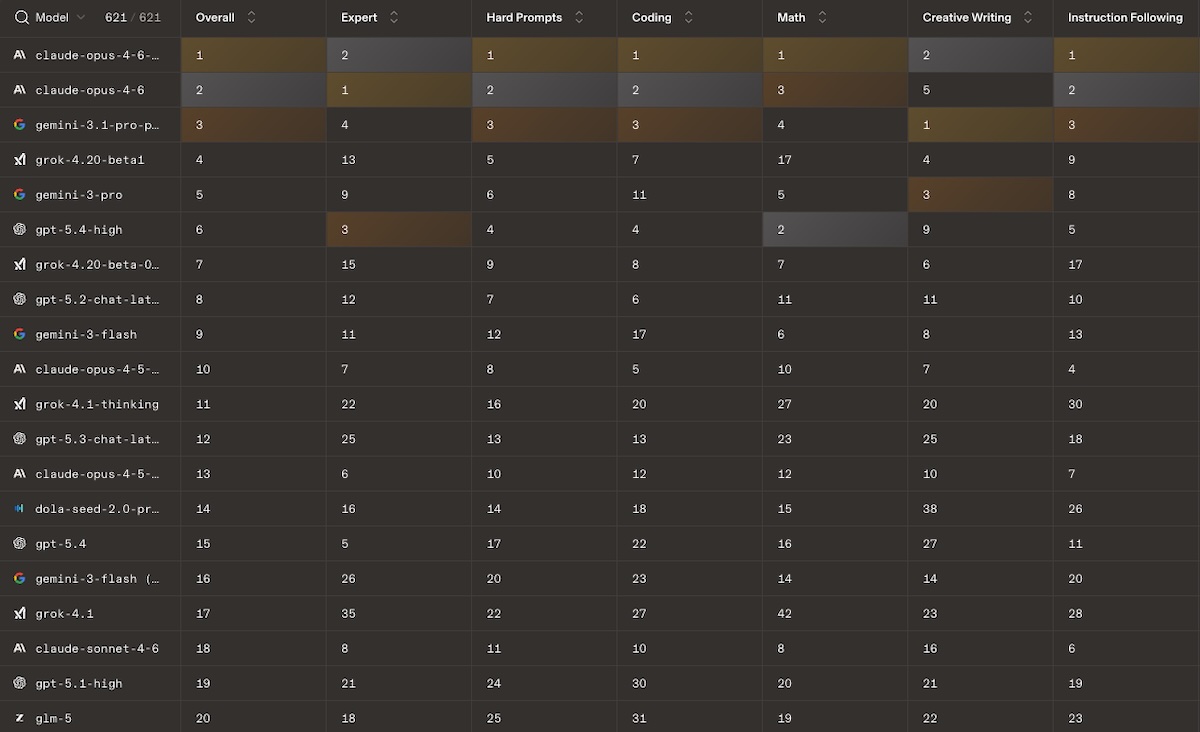1200x732 pixels.
Task: Click the dola-seed-2.0 model logo
Action: click(20, 509)
